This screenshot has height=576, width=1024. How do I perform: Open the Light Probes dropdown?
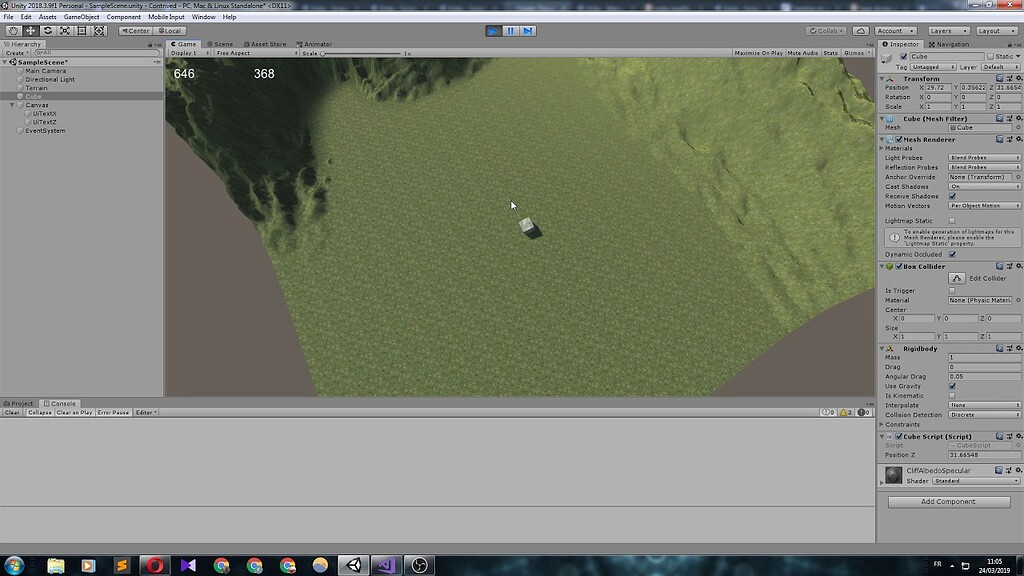pyautogui.click(x=983, y=158)
